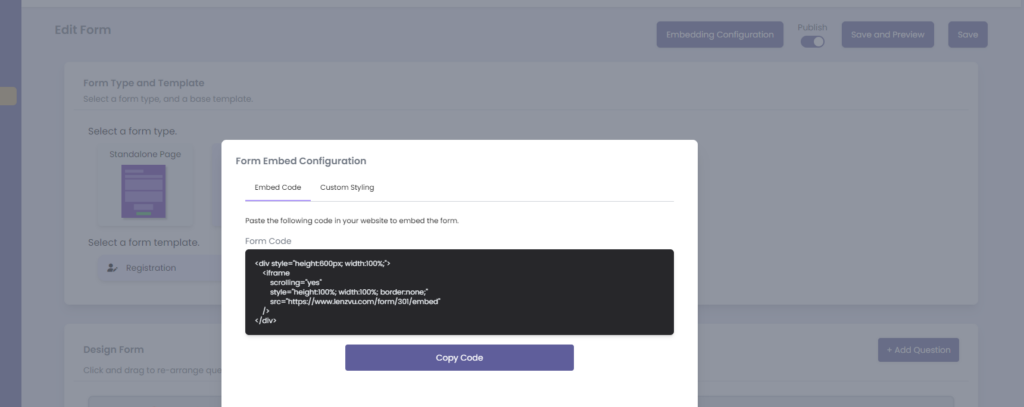
Task: Open the Registration form template dropdown
Action: tap(160, 268)
